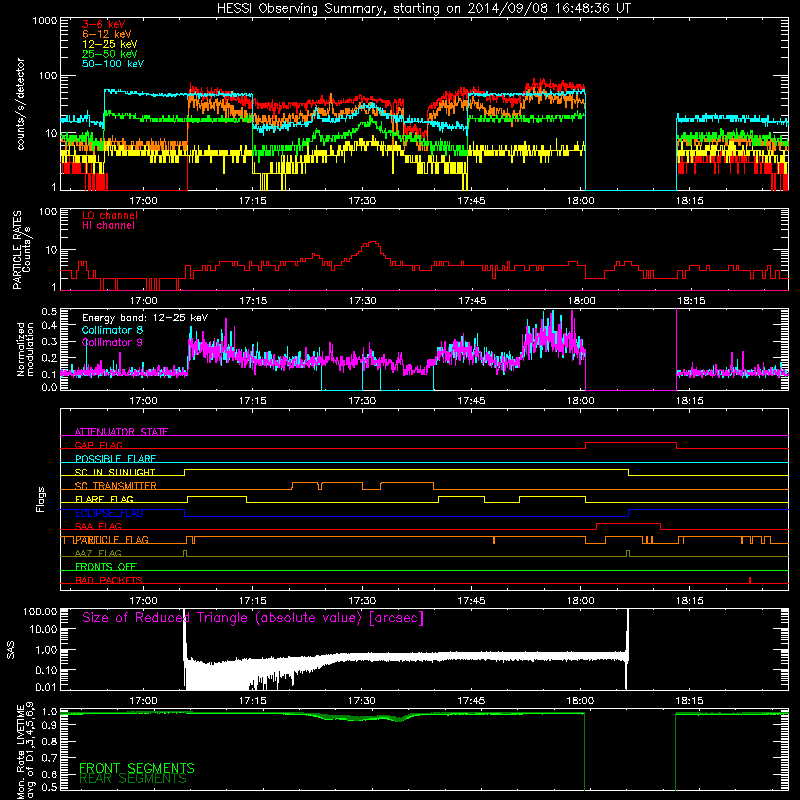Viewport: 800px width, 800px height.
Task: Click the 17:30 tick of the top plot
Action: pos(362,201)
